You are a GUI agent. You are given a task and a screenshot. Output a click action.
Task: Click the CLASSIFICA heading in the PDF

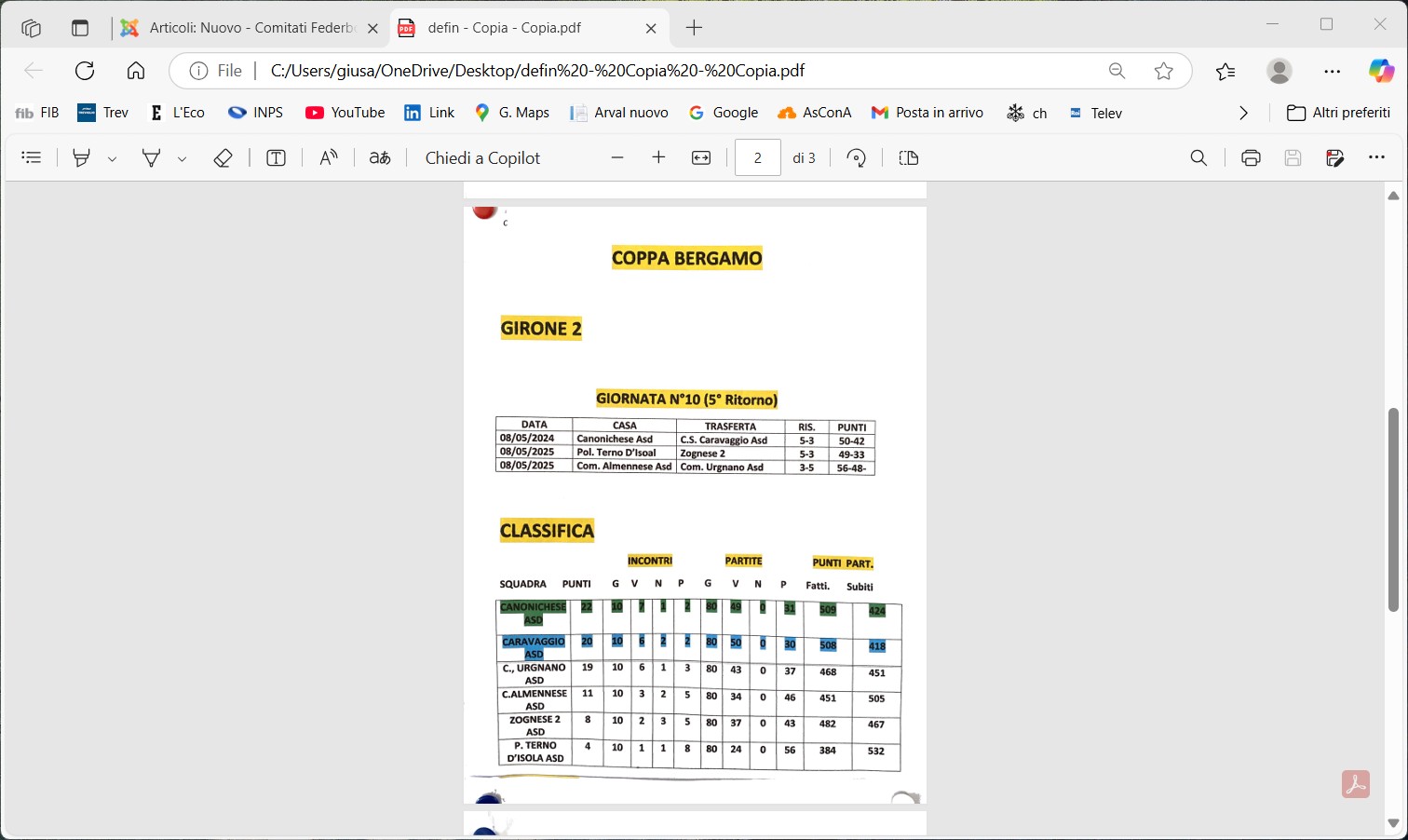[547, 531]
